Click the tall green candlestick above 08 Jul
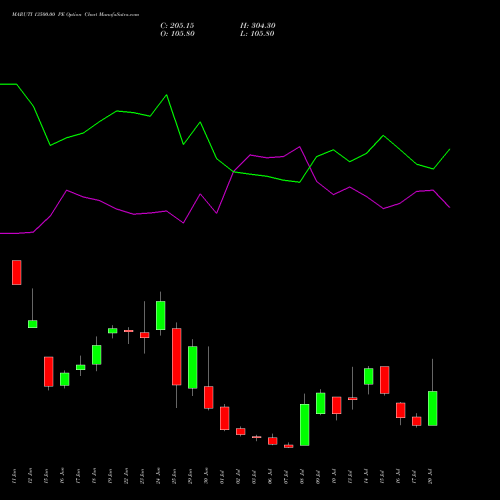500x500 pixels. (305, 425)
